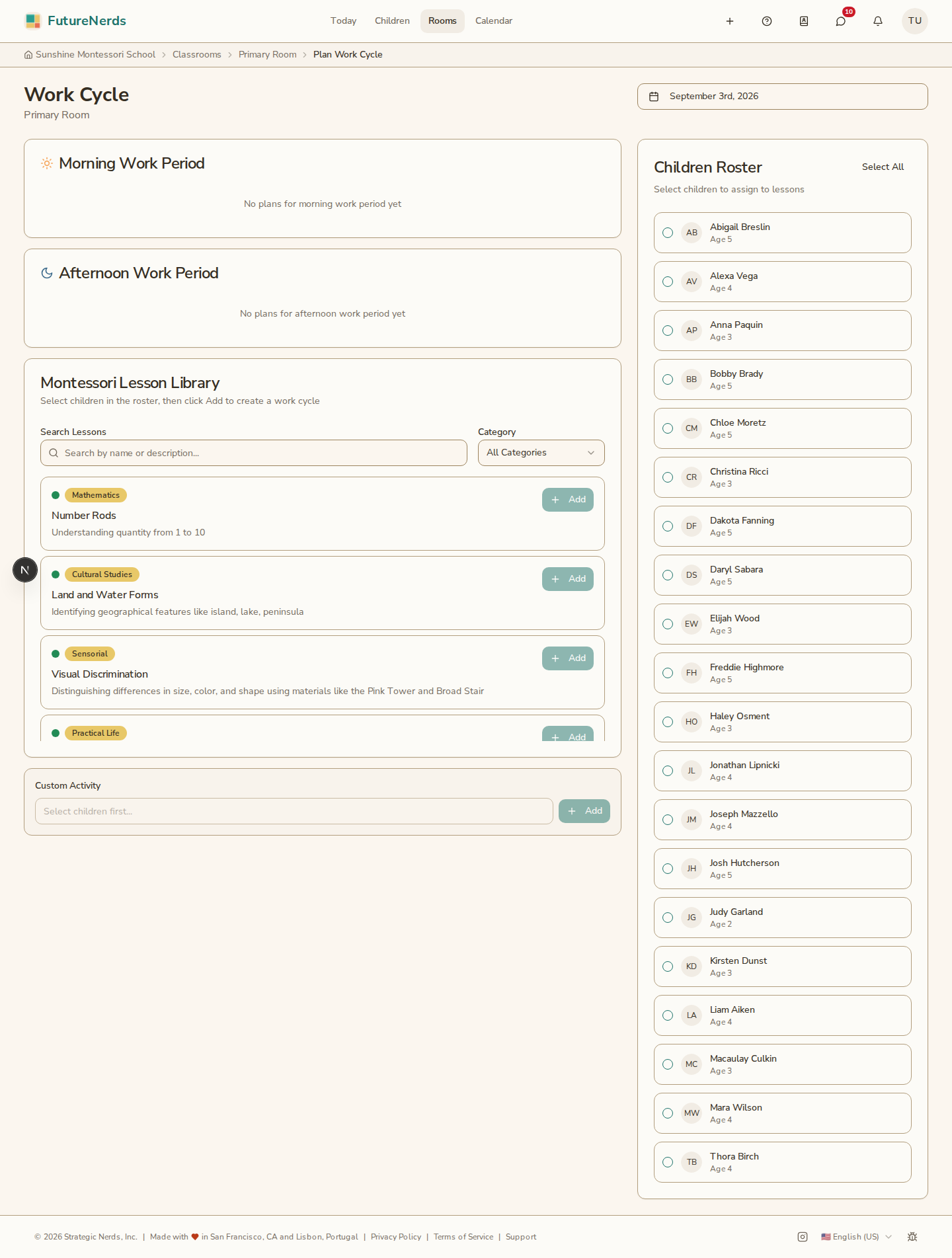Click the round N badge
952x1258 pixels.
click(x=25, y=570)
